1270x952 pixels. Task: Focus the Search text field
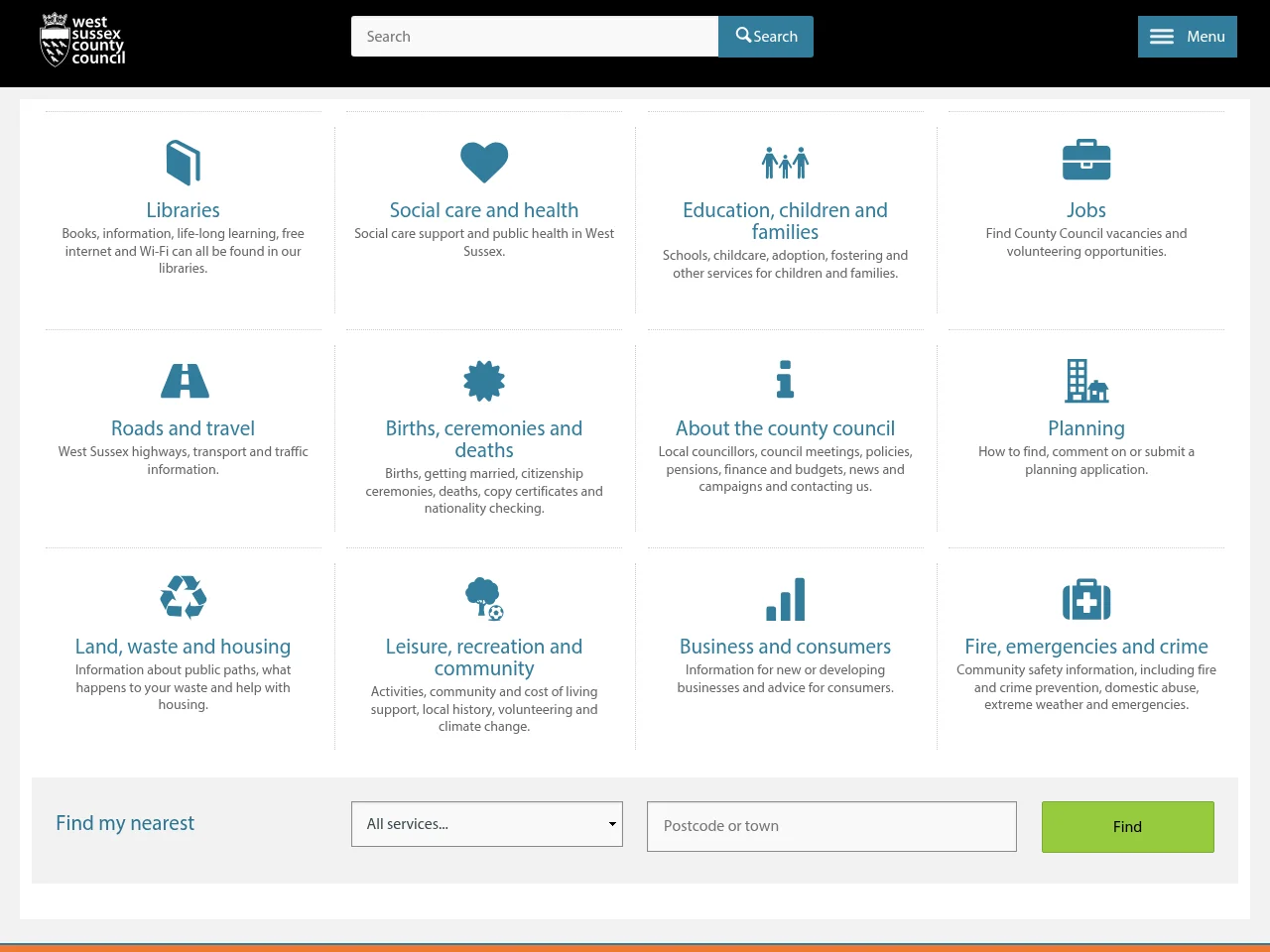(x=535, y=37)
